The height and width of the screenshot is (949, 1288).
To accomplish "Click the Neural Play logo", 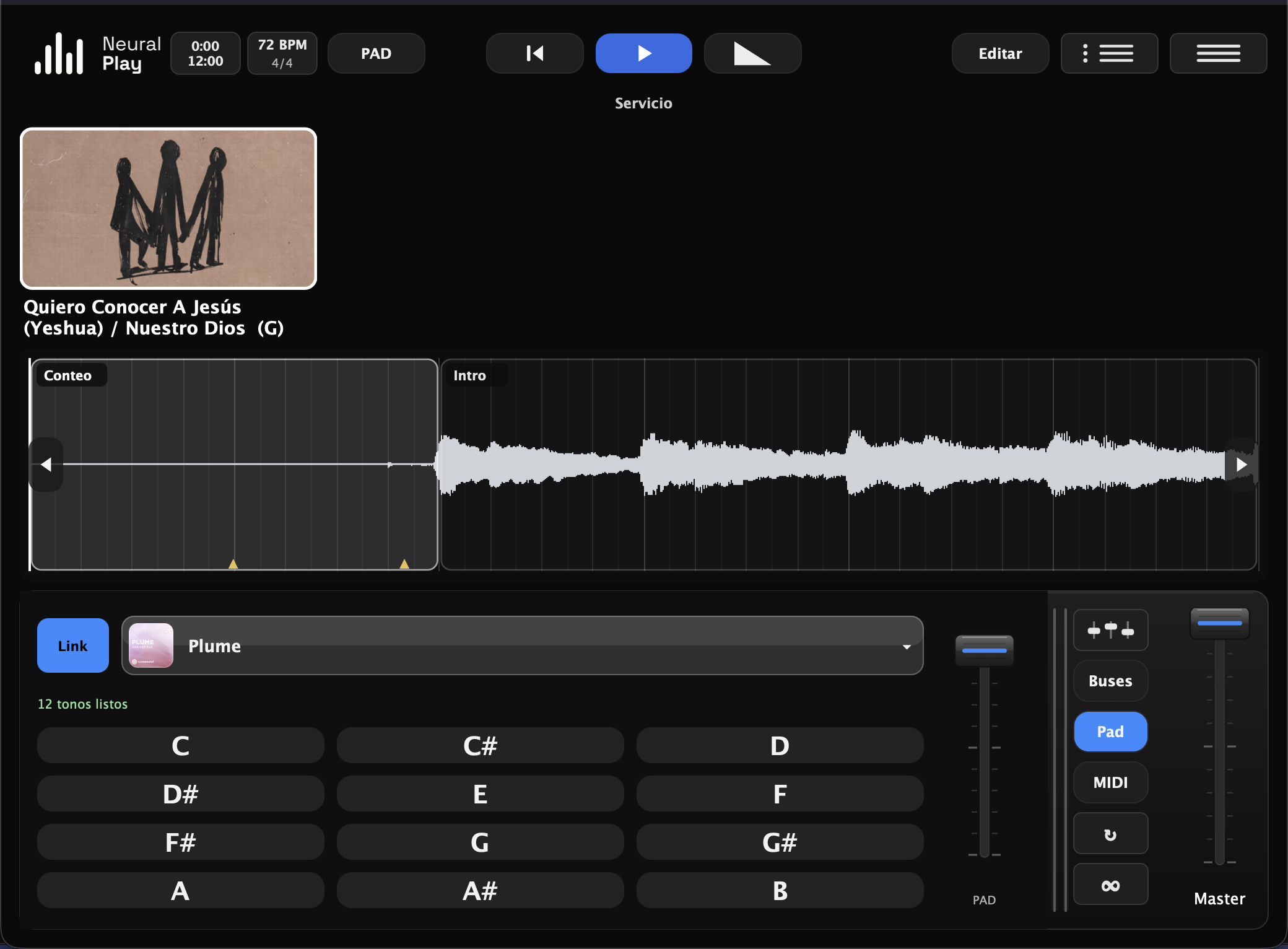I will pos(97,54).
